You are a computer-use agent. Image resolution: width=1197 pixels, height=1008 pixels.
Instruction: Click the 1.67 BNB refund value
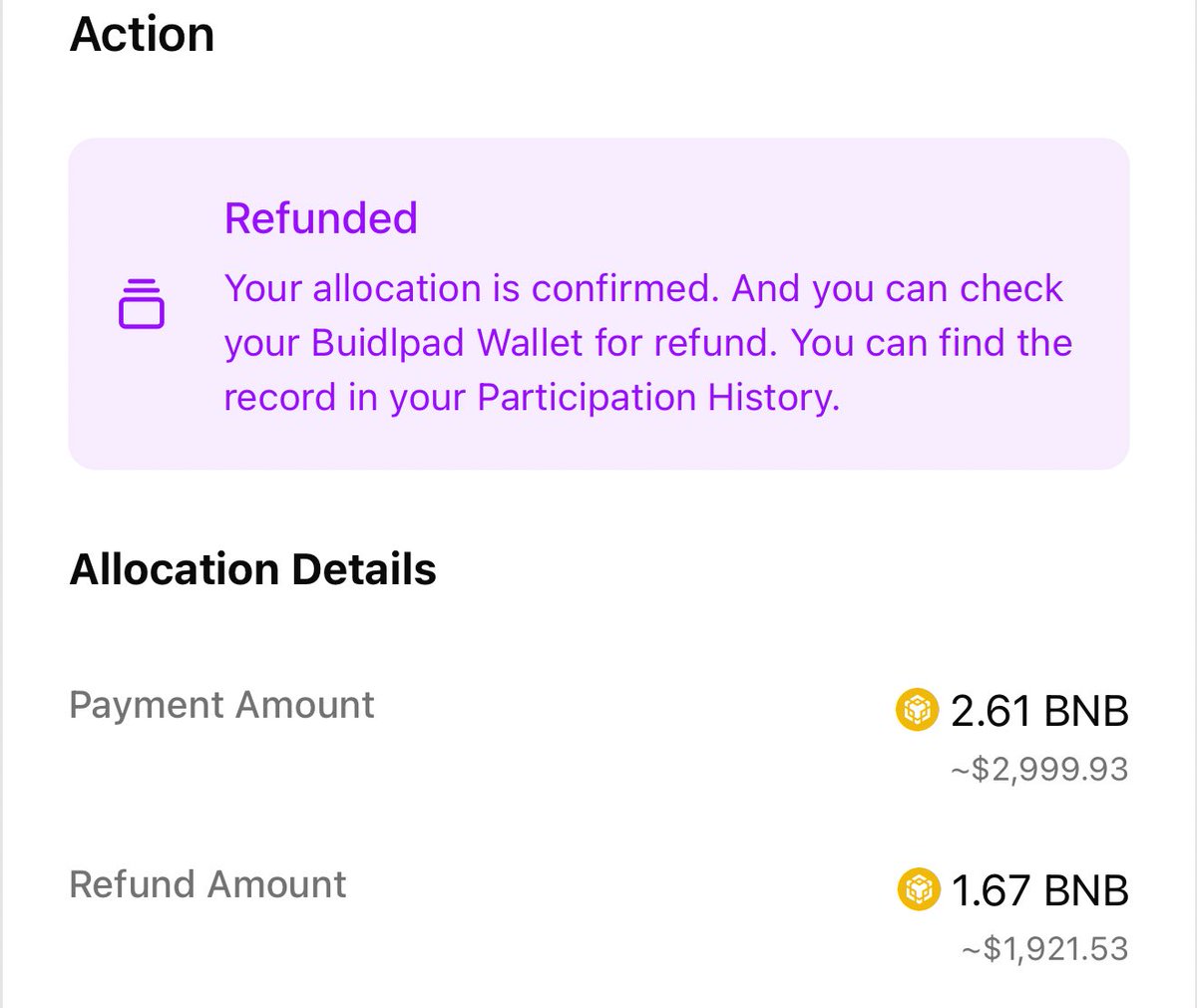pyautogui.click(x=1039, y=890)
